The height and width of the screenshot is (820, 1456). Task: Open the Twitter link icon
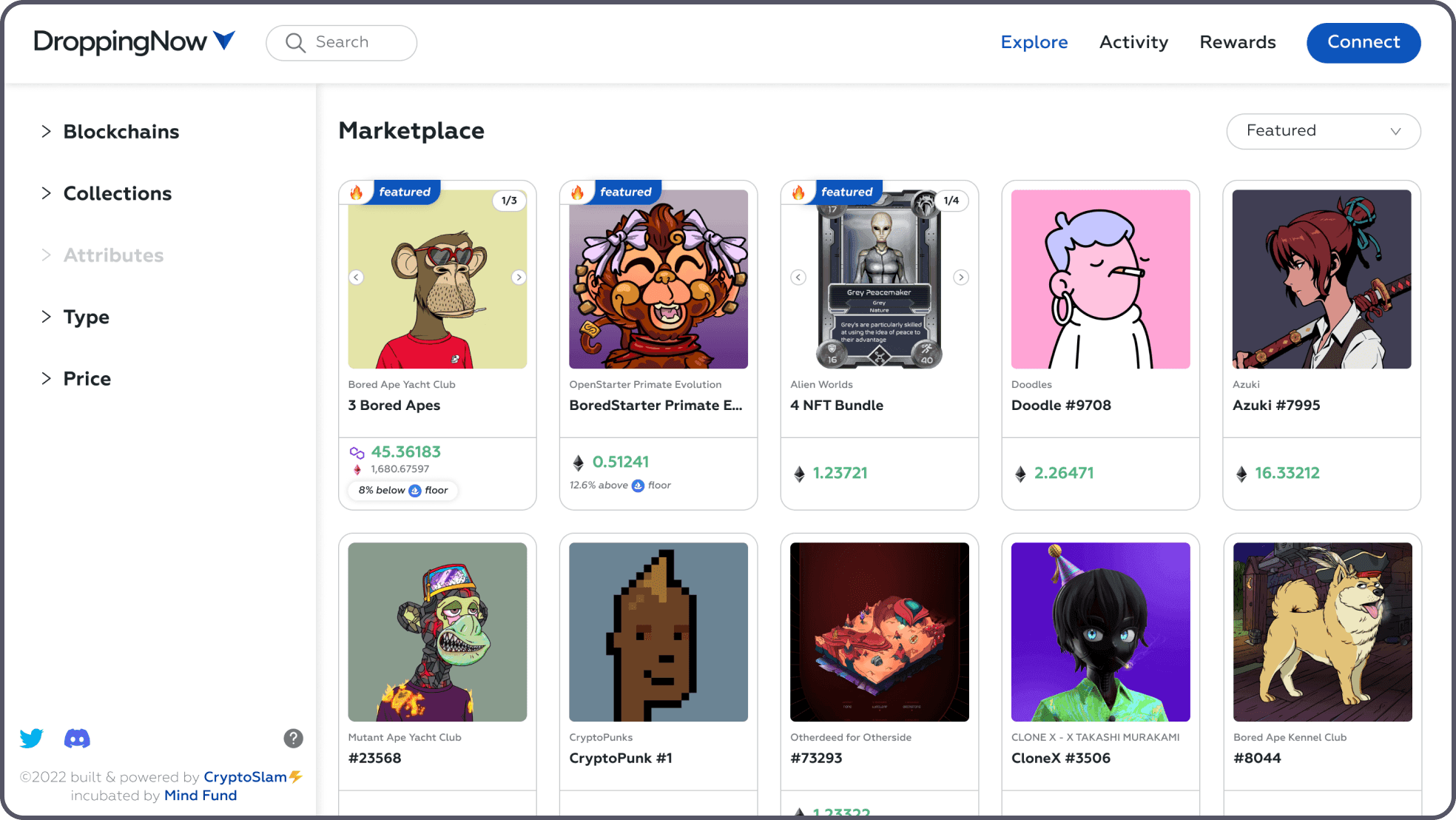pyautogui.click(x=32, y=738)
